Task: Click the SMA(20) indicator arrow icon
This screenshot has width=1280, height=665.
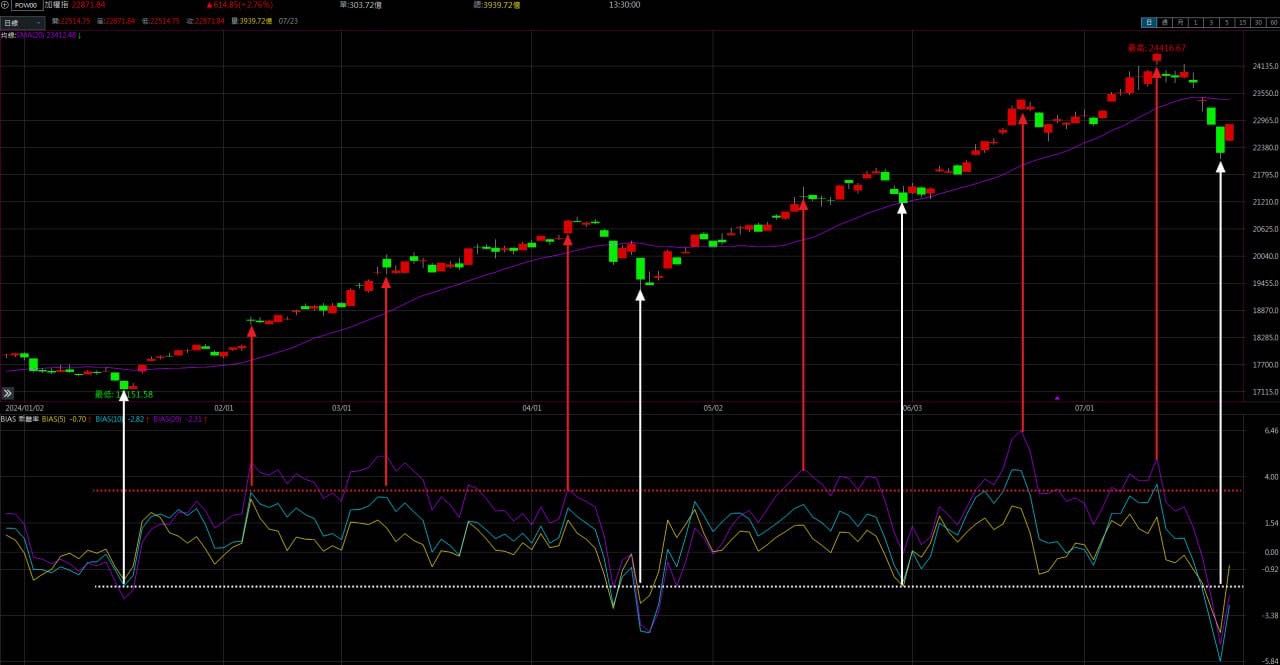Action: point(80,35)
